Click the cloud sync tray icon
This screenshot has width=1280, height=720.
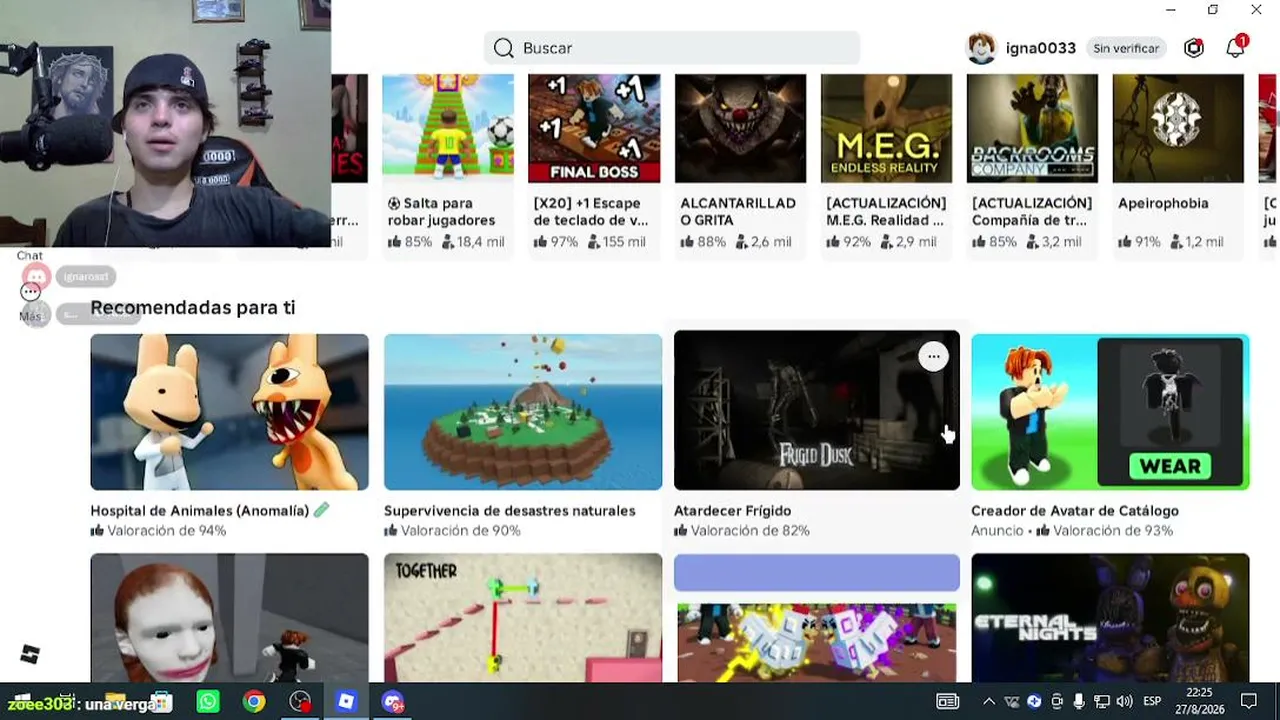pyautogui.click(x=1012, y=702)
